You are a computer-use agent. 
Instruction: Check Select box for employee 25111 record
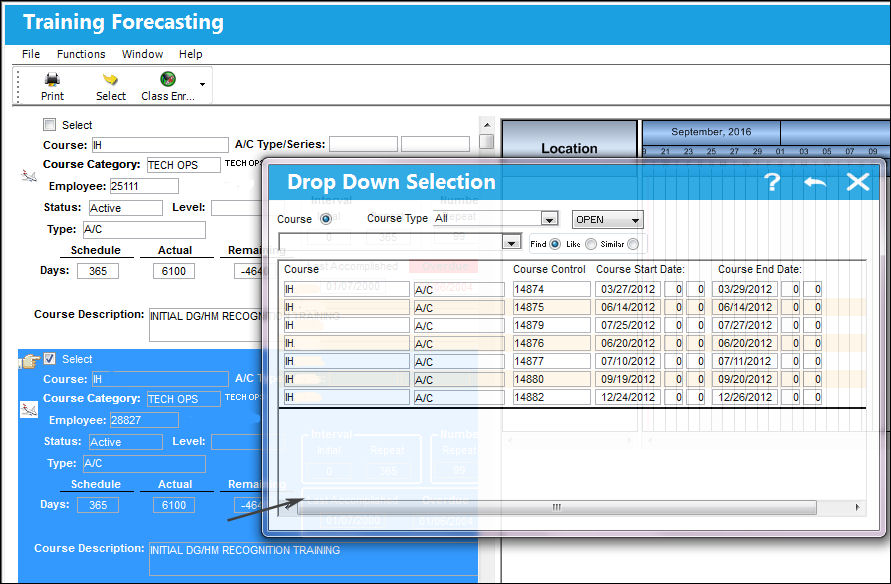point(49,124)
